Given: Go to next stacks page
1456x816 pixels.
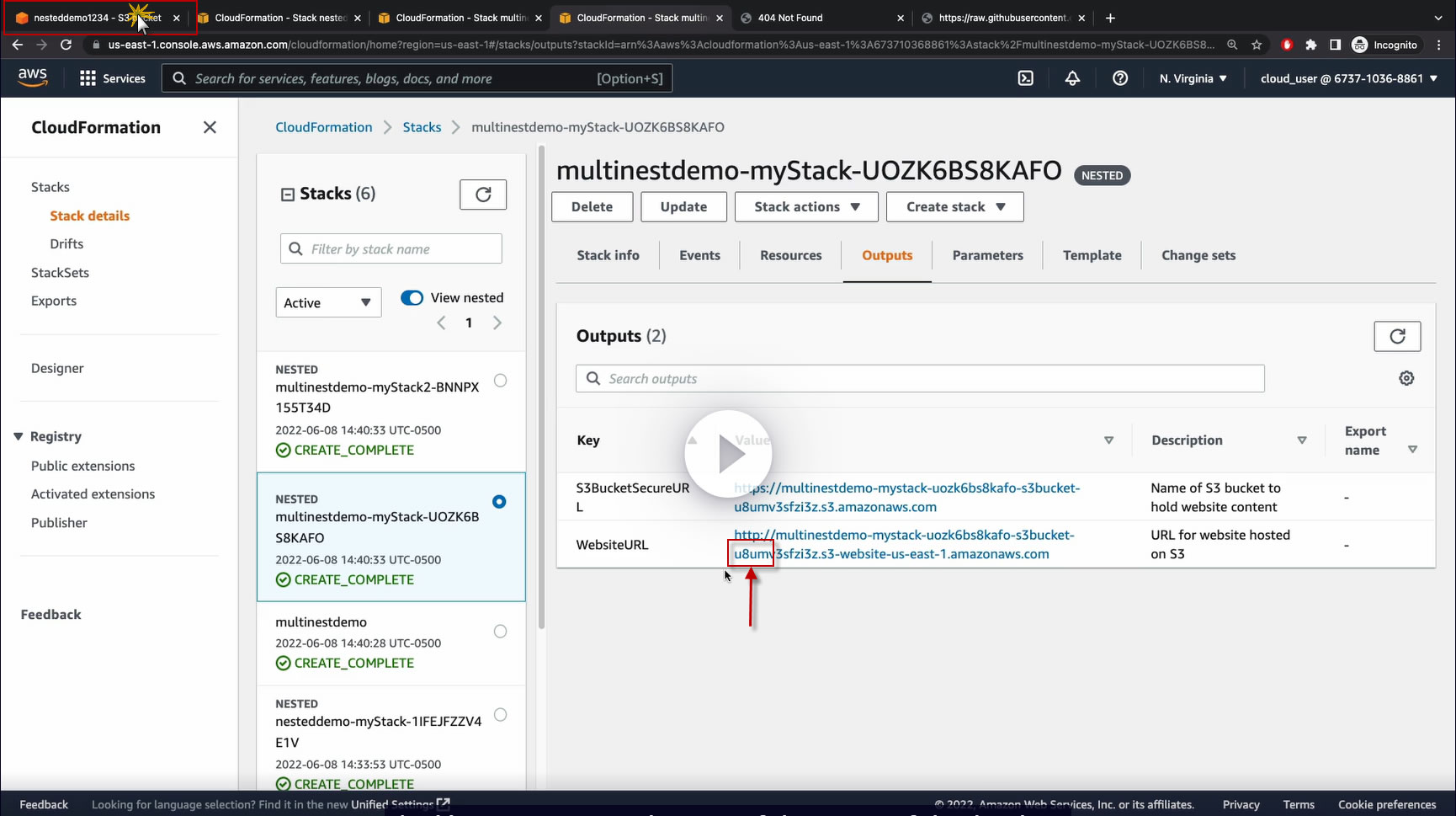Looking at the screenshot, I should (497, 323).
